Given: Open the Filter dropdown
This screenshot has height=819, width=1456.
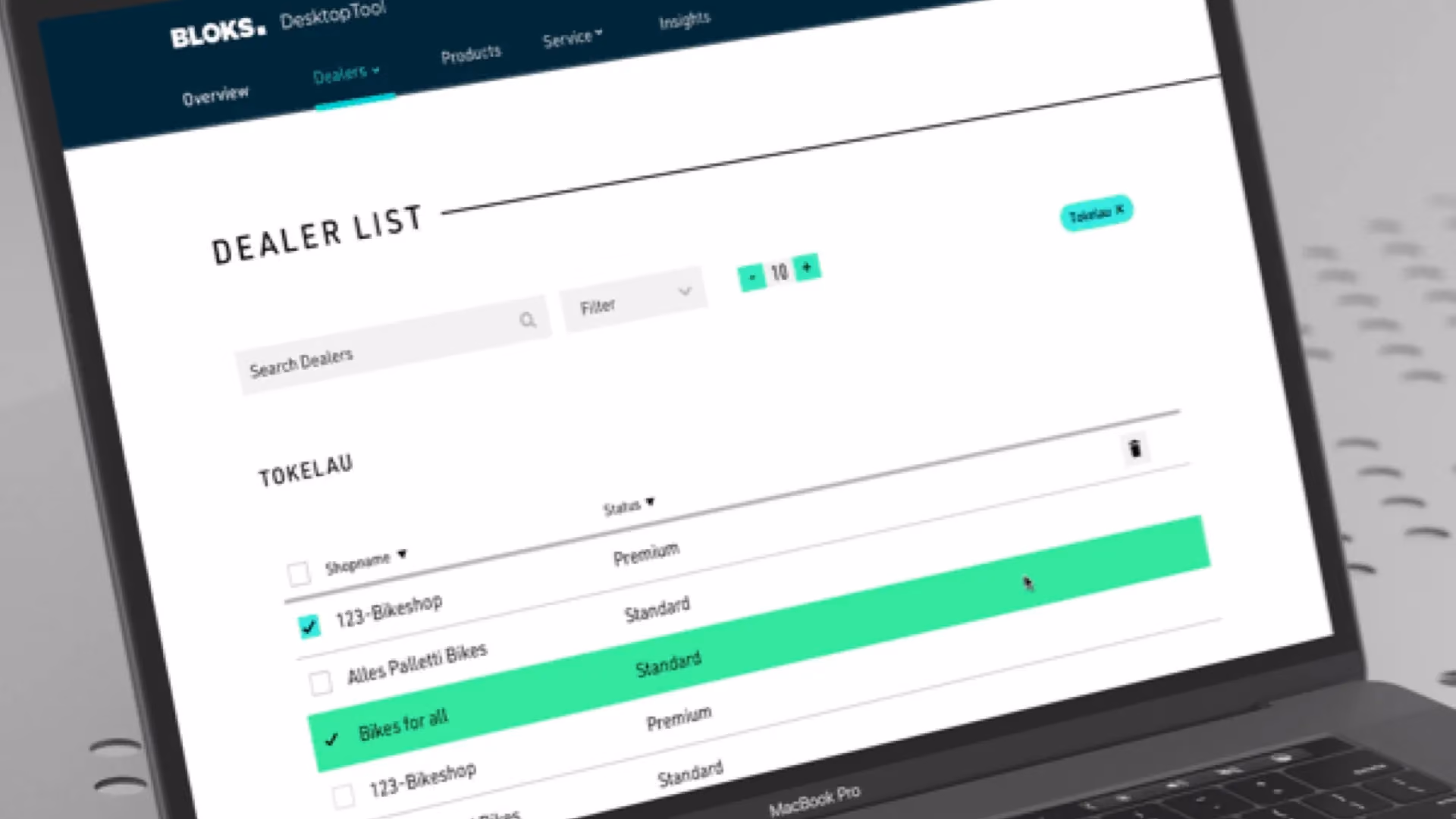Looking at the screenshot, I should (x=634, y=298).
